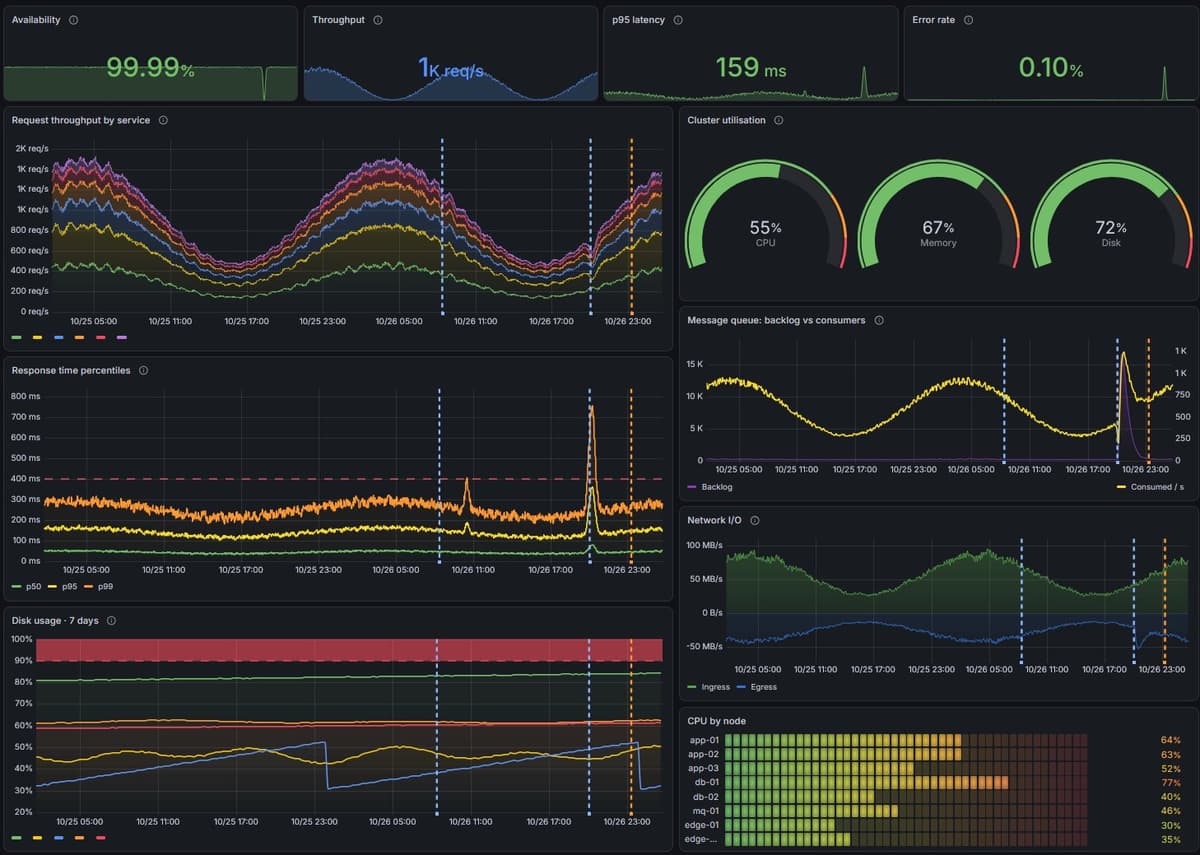
Task: Click blue swatch in Disk usage legend
Action: pyautogui.click(x=58, y=837)
